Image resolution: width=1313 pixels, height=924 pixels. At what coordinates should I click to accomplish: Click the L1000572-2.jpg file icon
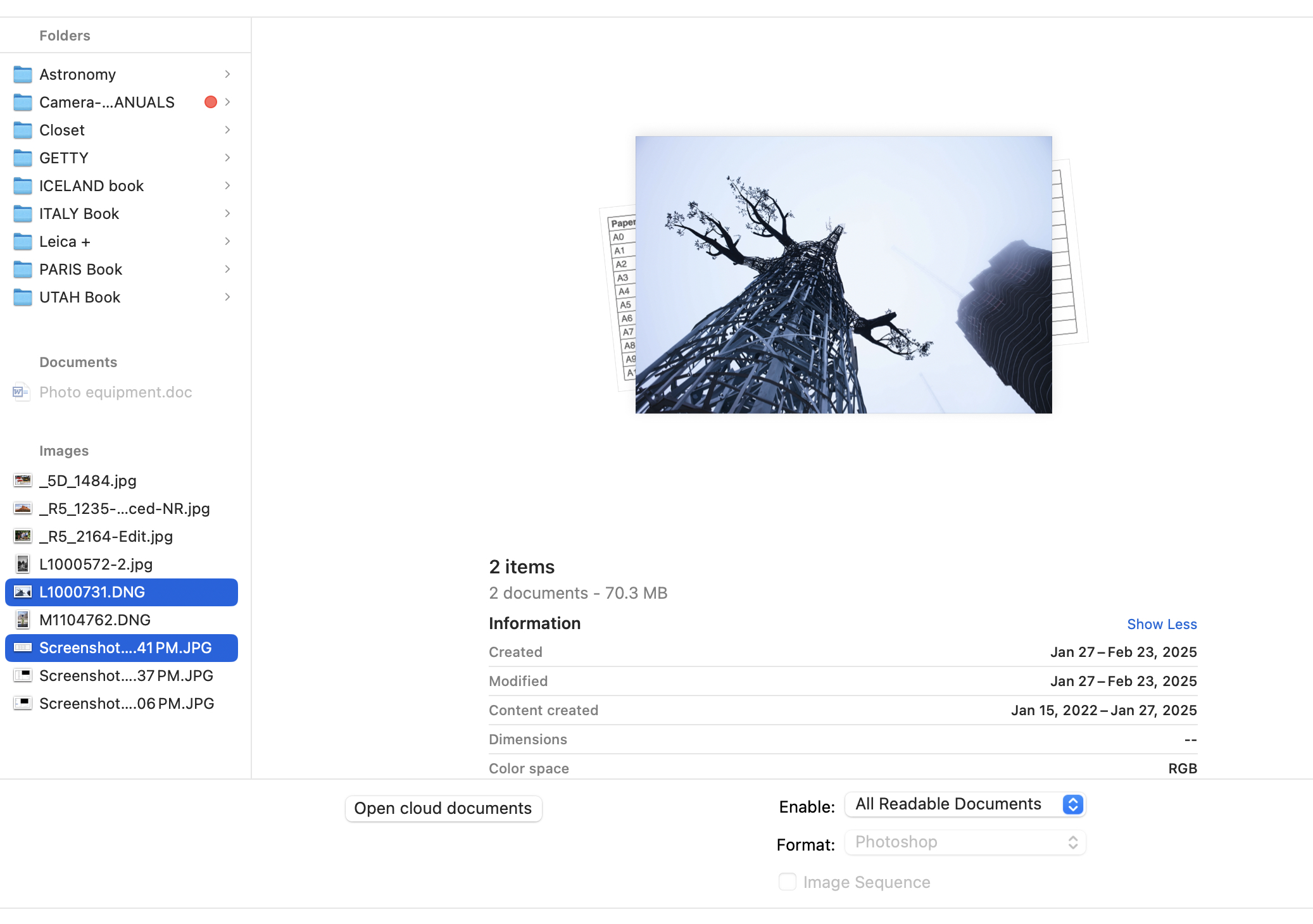tap(23, 565)
